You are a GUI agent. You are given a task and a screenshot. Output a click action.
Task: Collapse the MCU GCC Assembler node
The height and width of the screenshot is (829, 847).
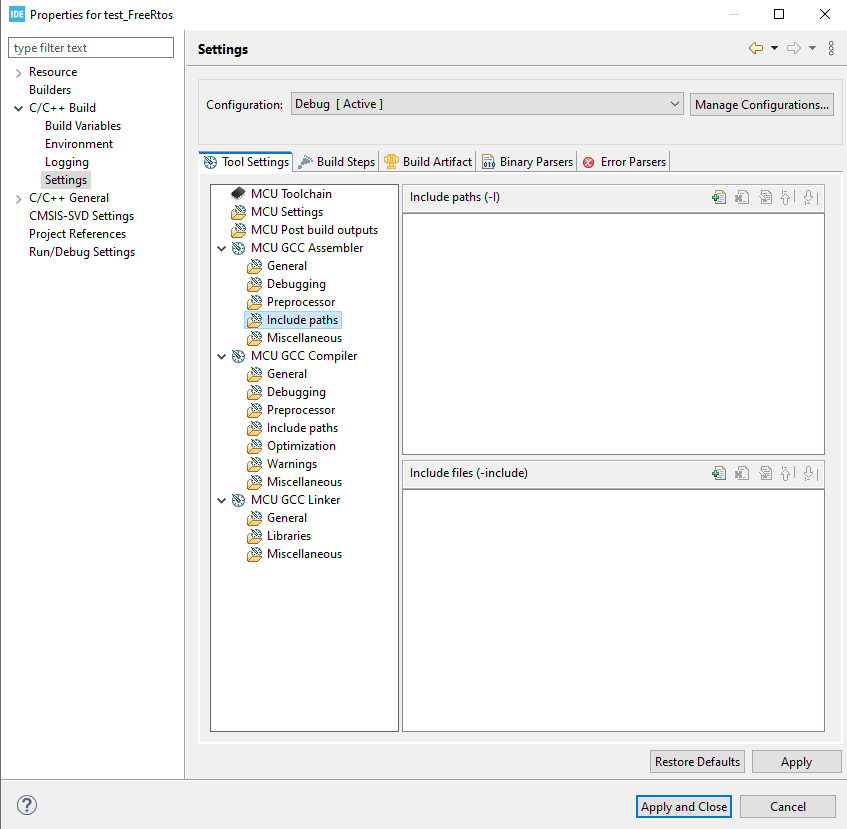221,248
